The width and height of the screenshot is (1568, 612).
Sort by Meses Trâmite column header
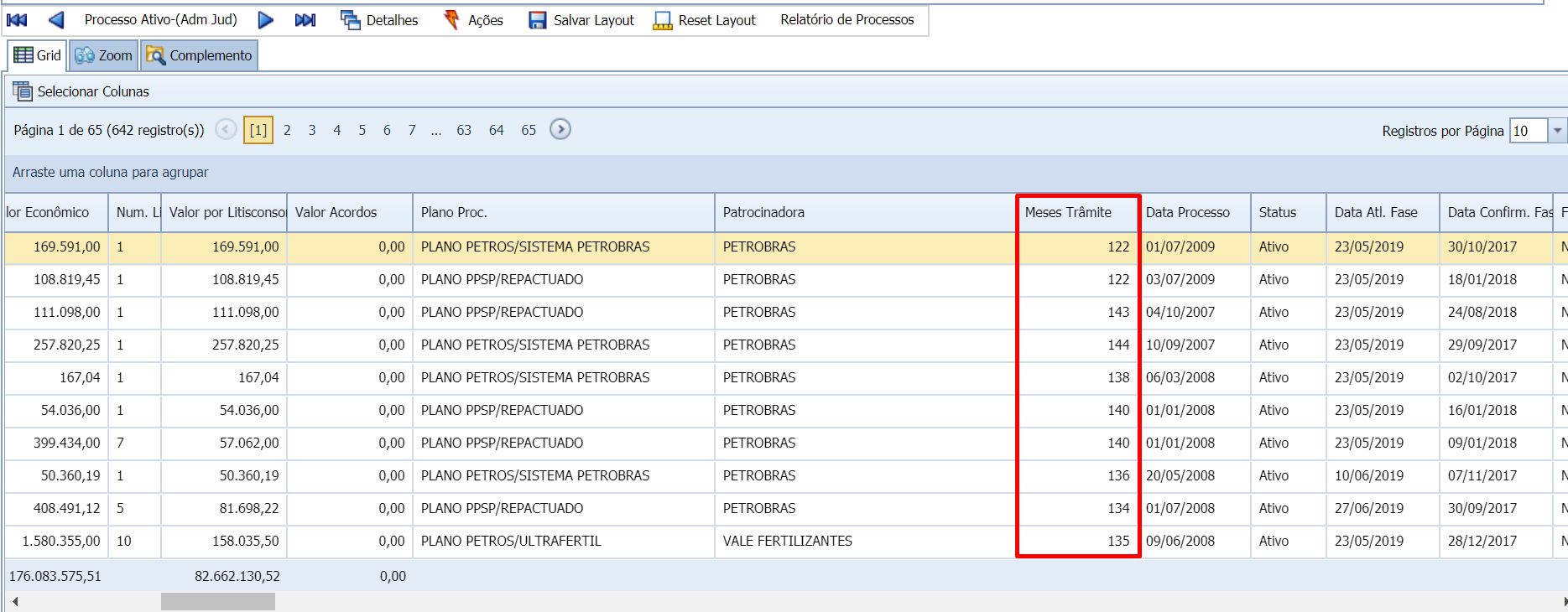click(x=1078, y=212)
